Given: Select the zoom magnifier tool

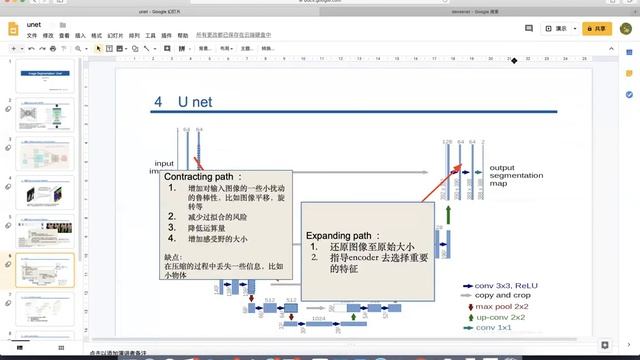Looking at the screenshot, I should point(78,49).
